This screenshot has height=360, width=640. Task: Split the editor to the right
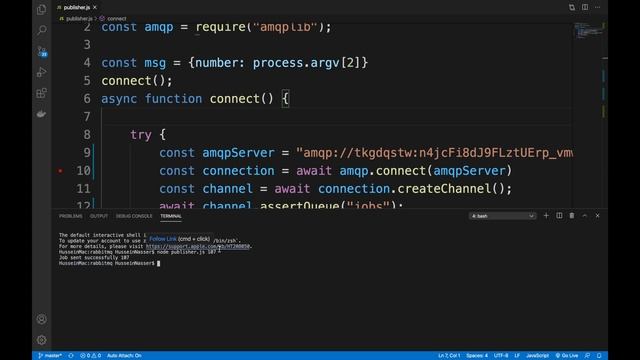coord(585,7)
